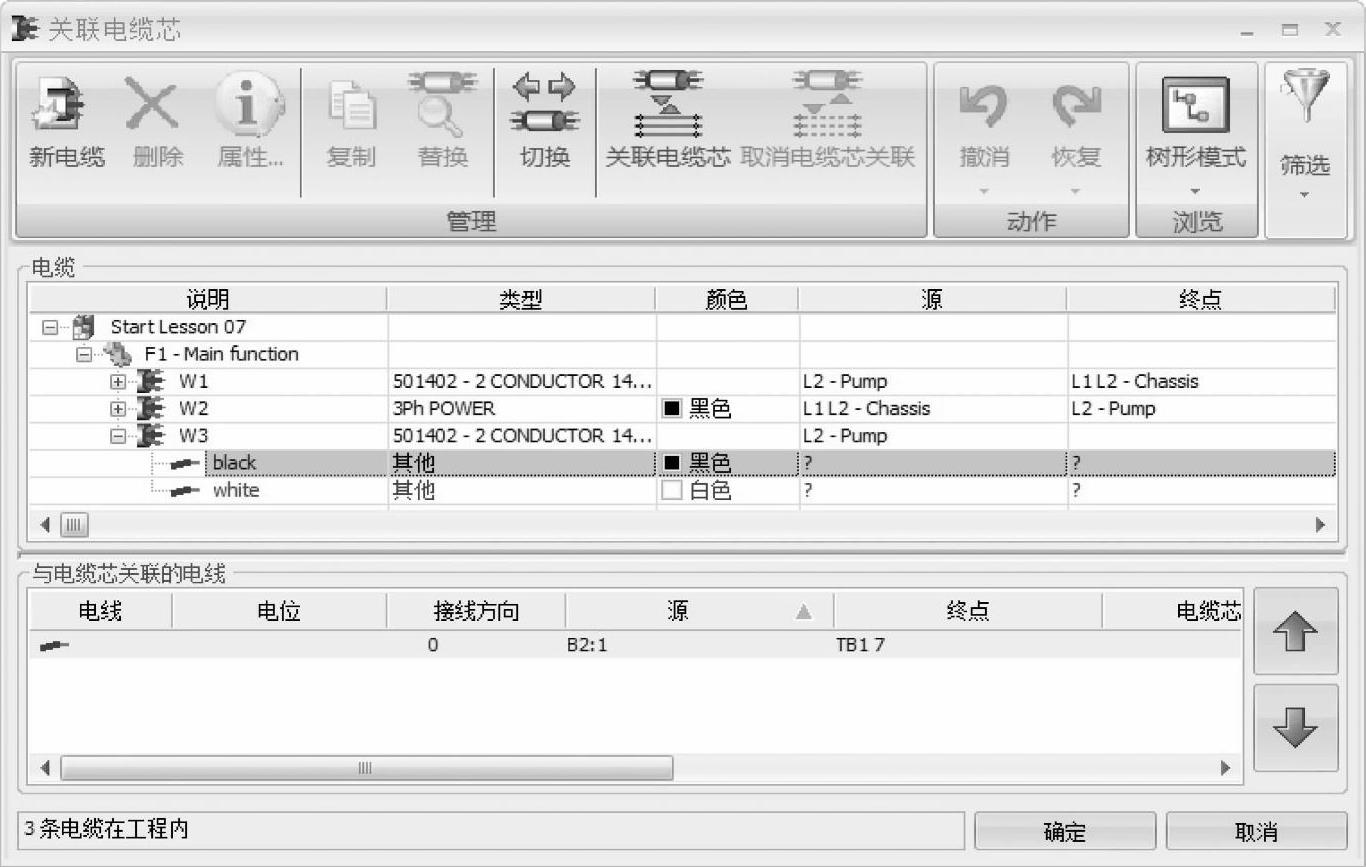This screenshot has height=867, width=1366.
Task: Click the 撤消 undo icon
Action: [x=984, y=105]
